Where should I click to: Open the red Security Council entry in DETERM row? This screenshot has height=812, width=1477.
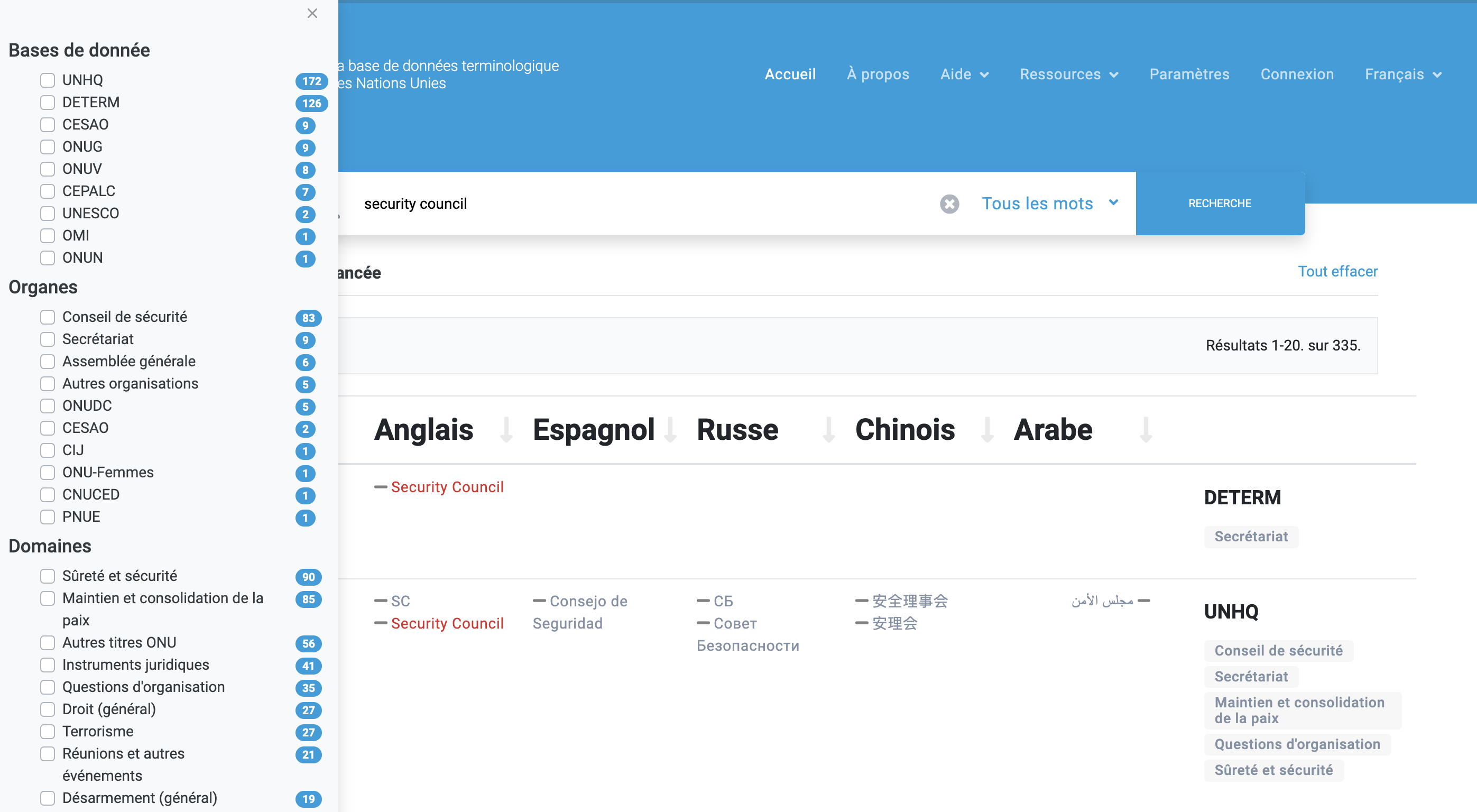click(447, 487)
